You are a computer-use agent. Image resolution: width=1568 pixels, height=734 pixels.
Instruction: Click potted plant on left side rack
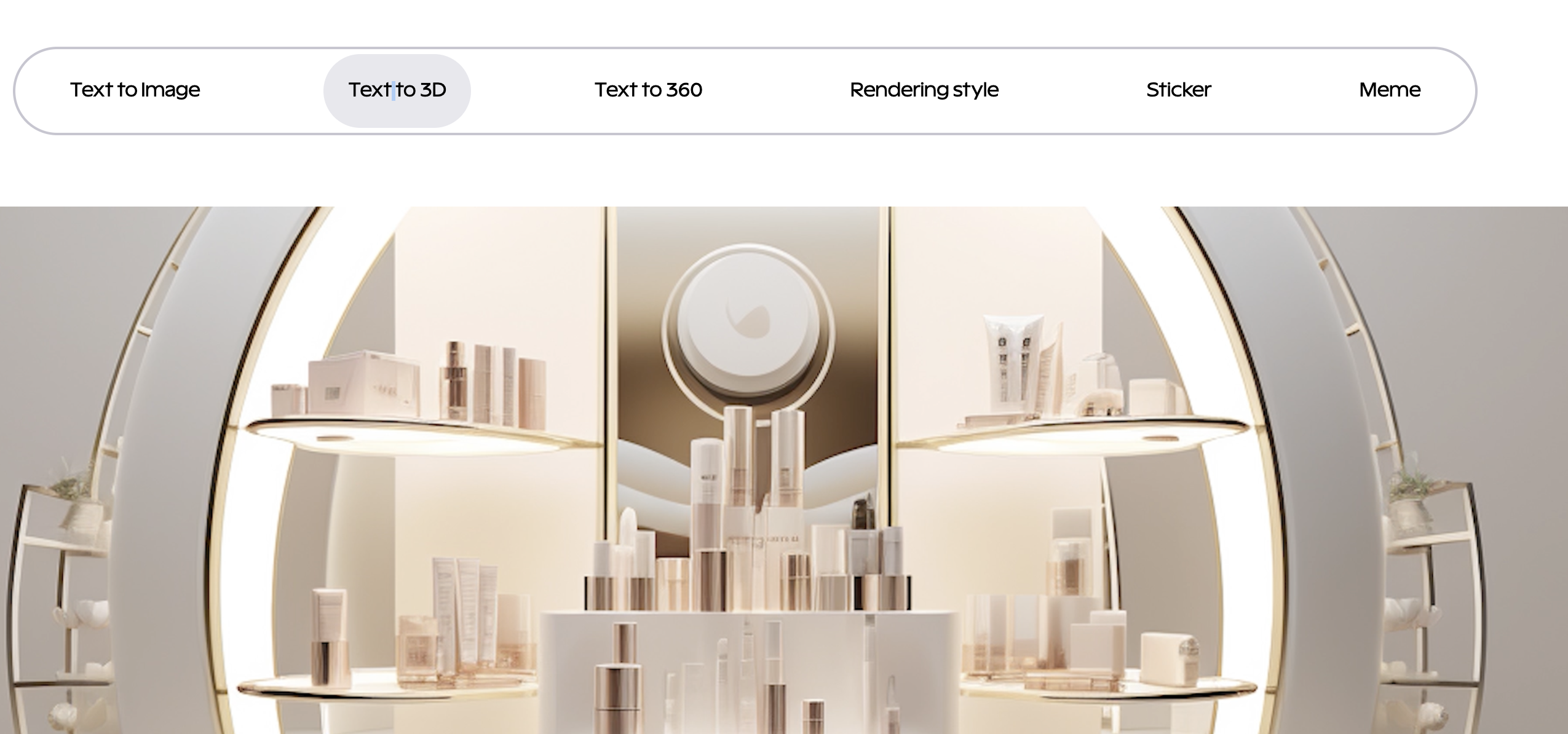(77, 501)
